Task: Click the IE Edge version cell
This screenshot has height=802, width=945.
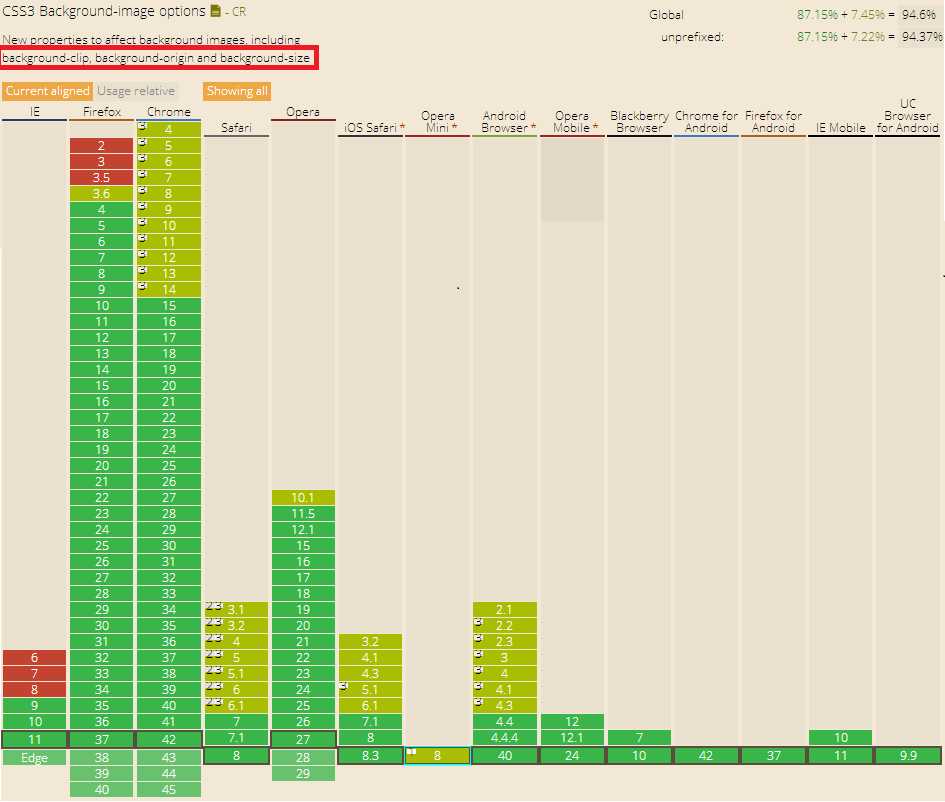Action: (x=34, y=758)
